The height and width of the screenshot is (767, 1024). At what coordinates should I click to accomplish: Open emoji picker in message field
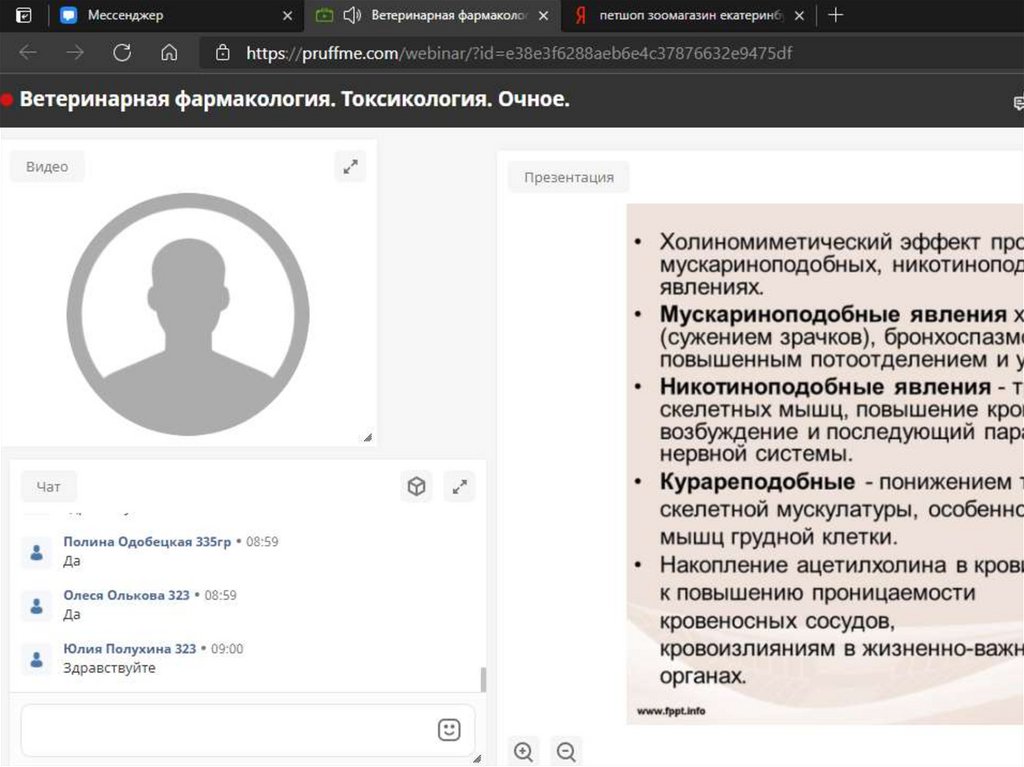click(449, 729)
